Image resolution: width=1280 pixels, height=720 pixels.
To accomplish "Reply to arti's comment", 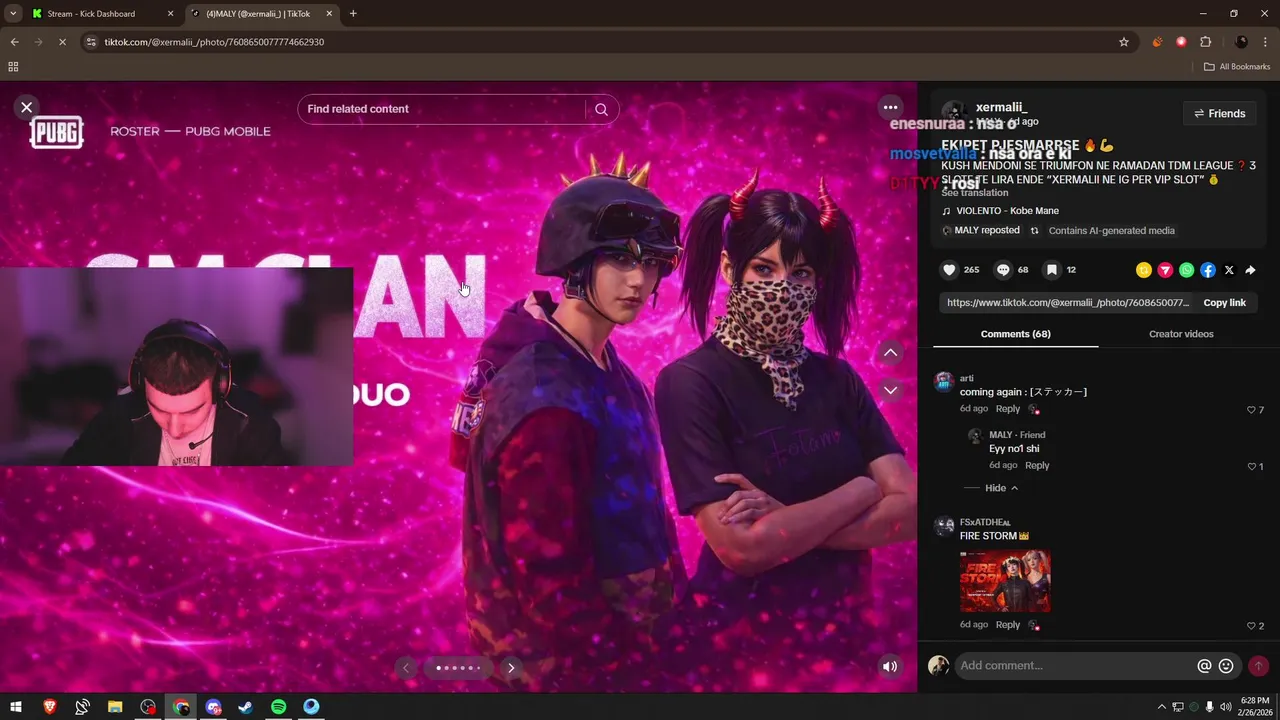I will (x=1008, y=409).
